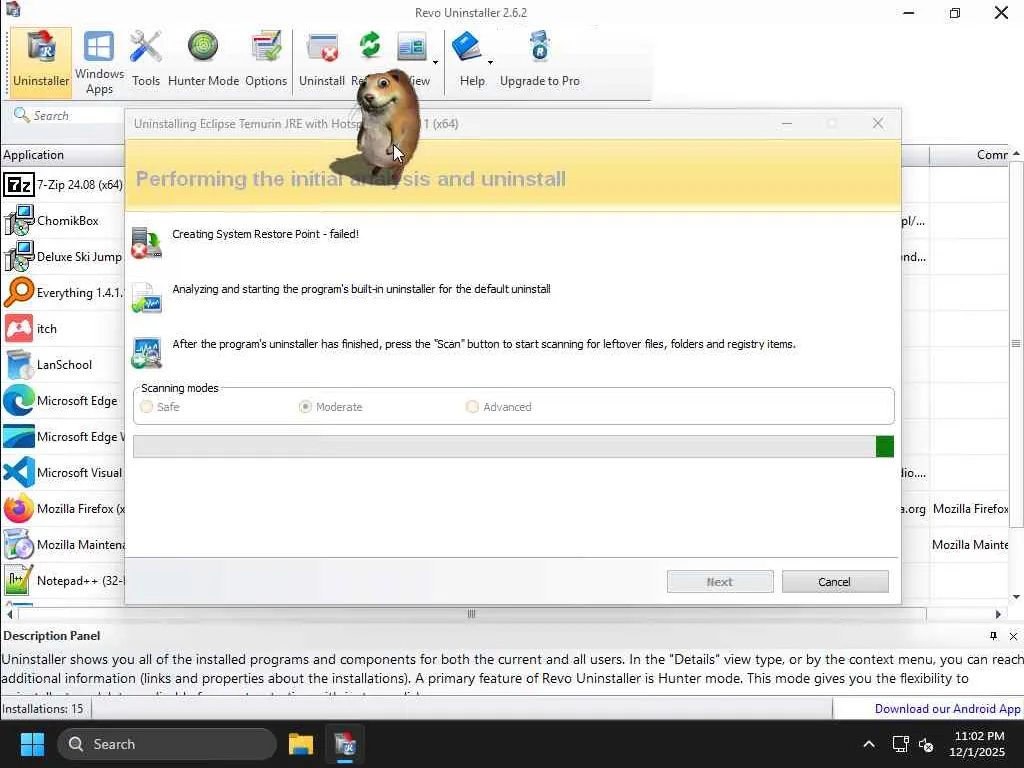This screenshot has height=768, width=1024.
Task: Minimize the uninstalling dialog window
Action: click(787, 123)
